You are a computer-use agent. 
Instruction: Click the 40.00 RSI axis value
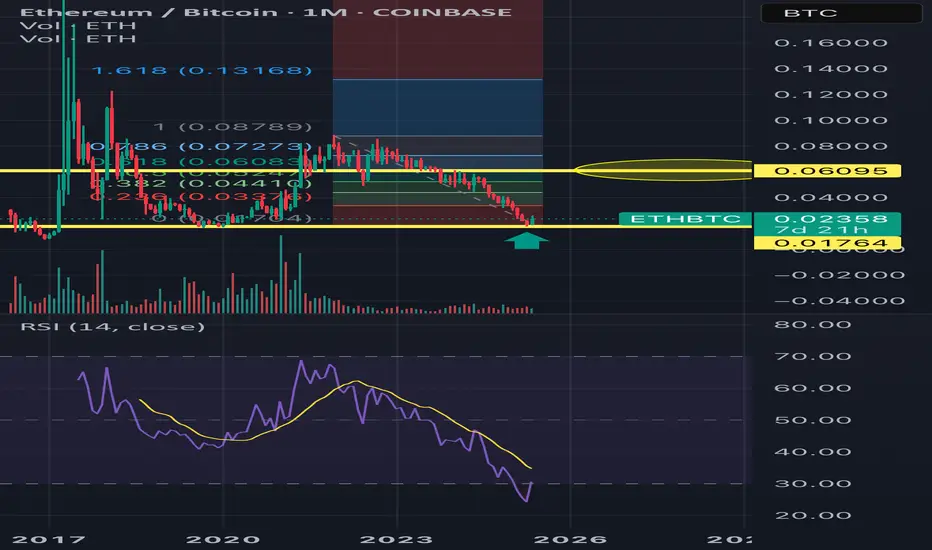813,452
